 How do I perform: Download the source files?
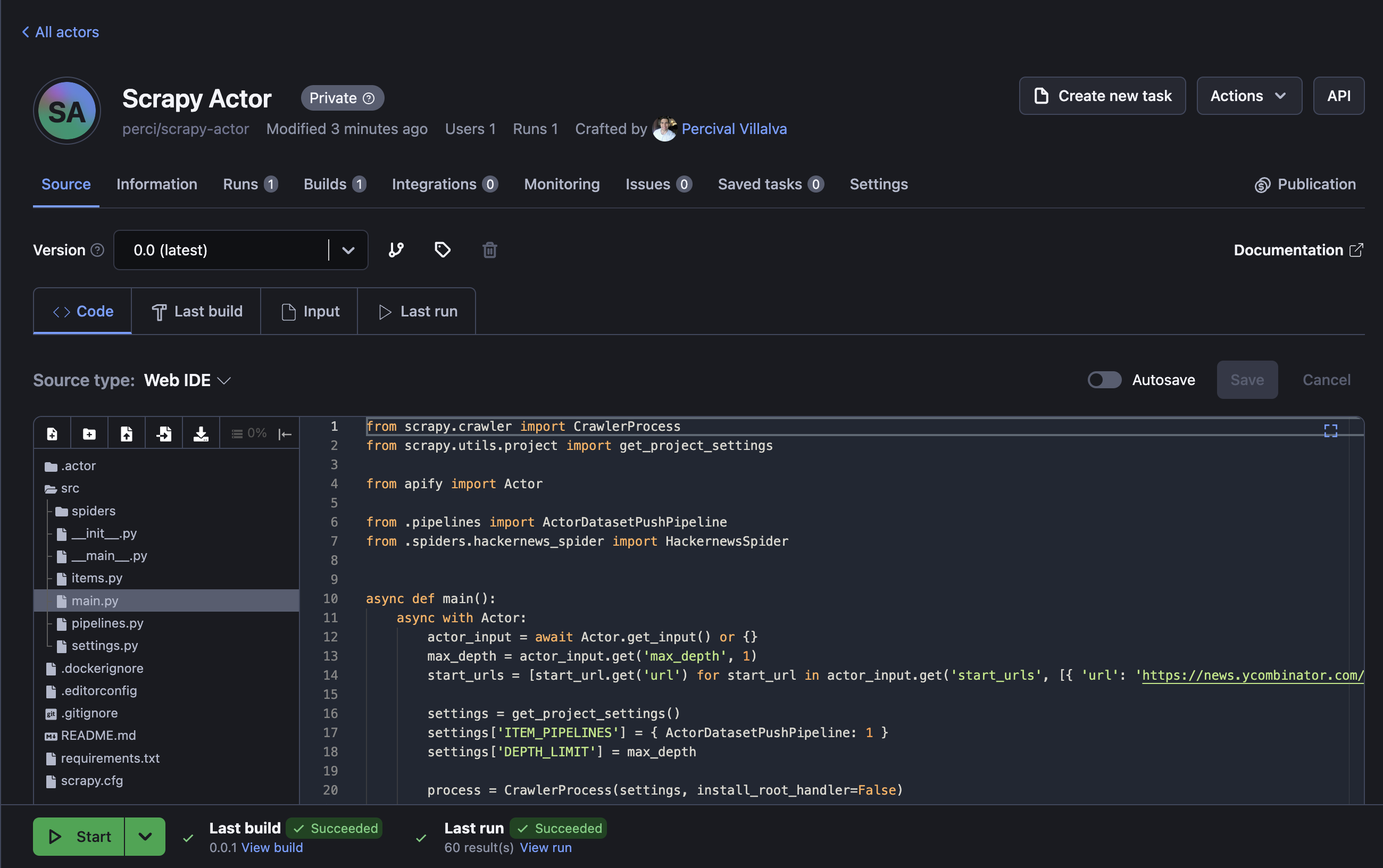coord(201,433)
